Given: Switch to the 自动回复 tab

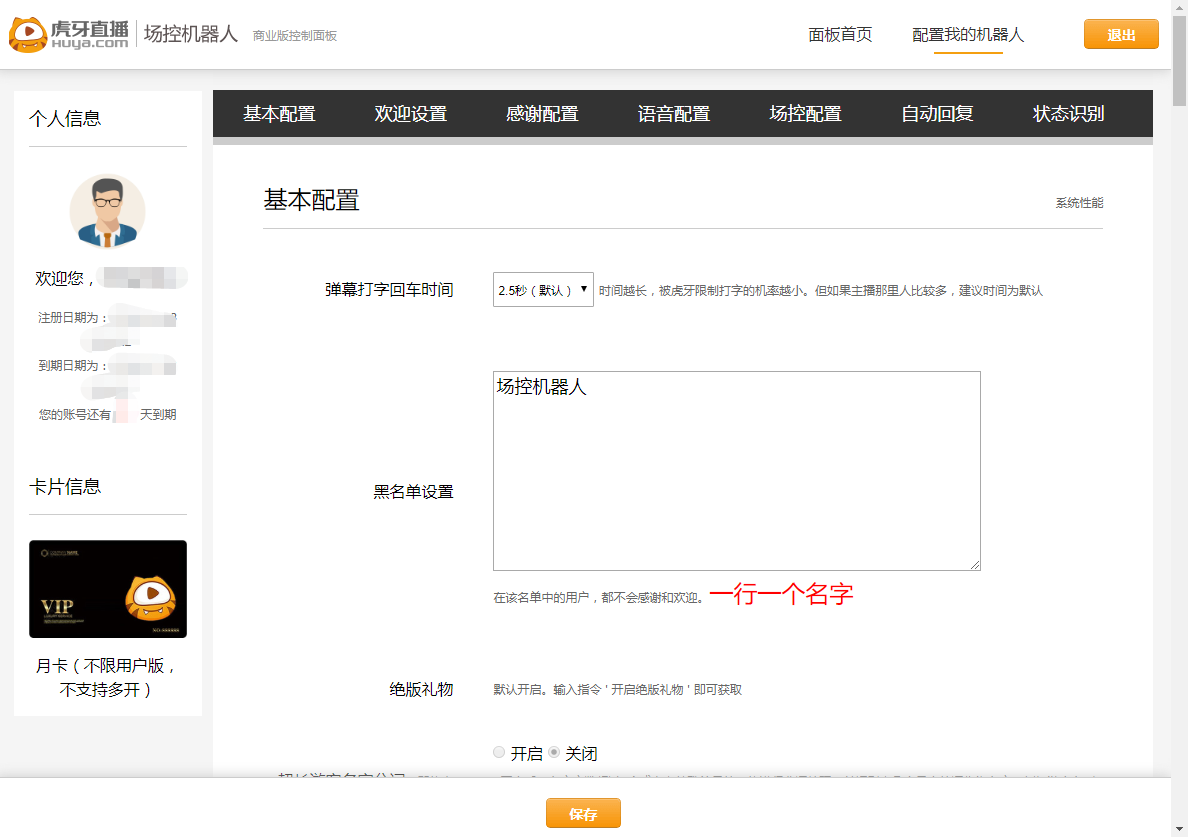Looking at the screenshot, I should 937,114.
